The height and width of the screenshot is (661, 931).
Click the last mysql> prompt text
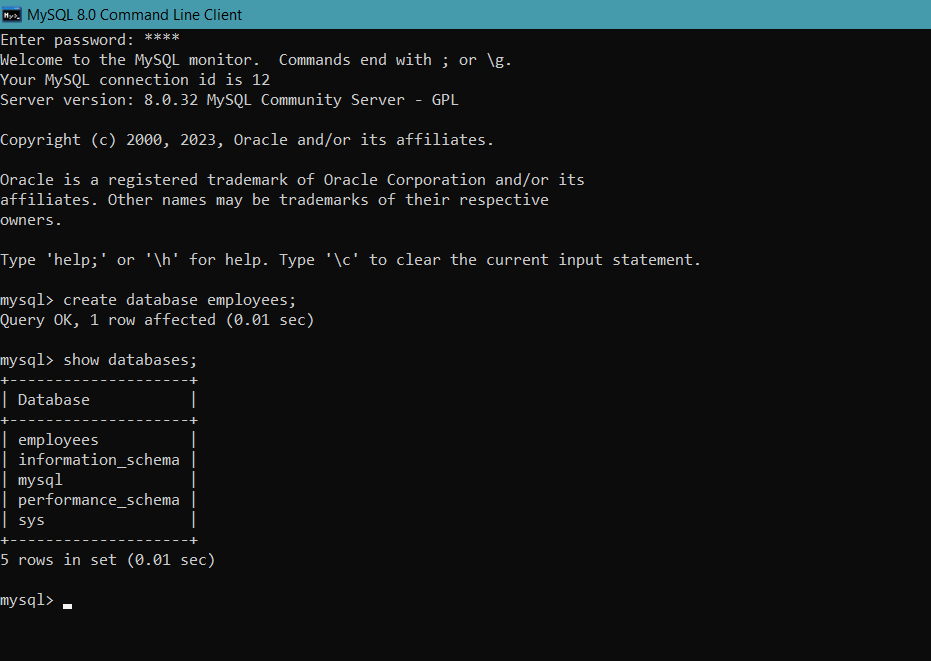coord(27,600)
